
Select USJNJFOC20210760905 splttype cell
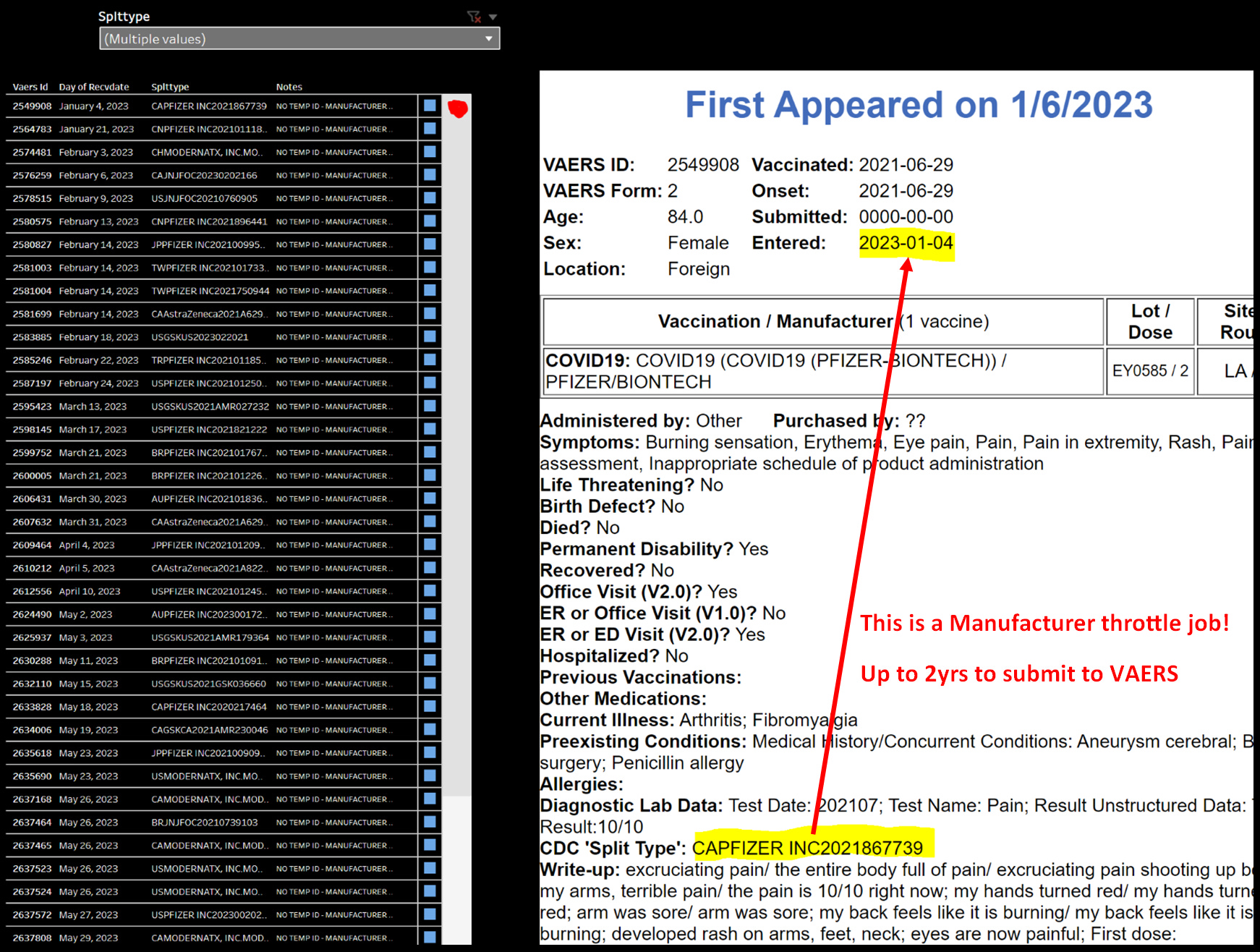tap(204, 198)
